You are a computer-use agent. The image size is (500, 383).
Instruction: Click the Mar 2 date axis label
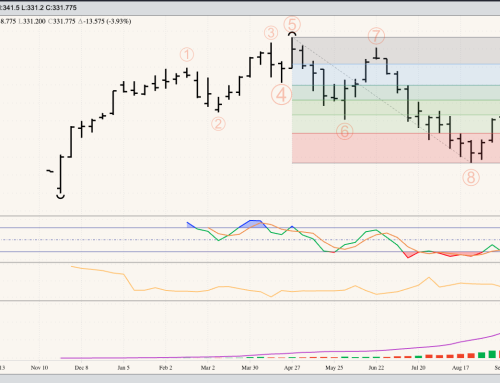pyautogui.click(x=208, y=368)
